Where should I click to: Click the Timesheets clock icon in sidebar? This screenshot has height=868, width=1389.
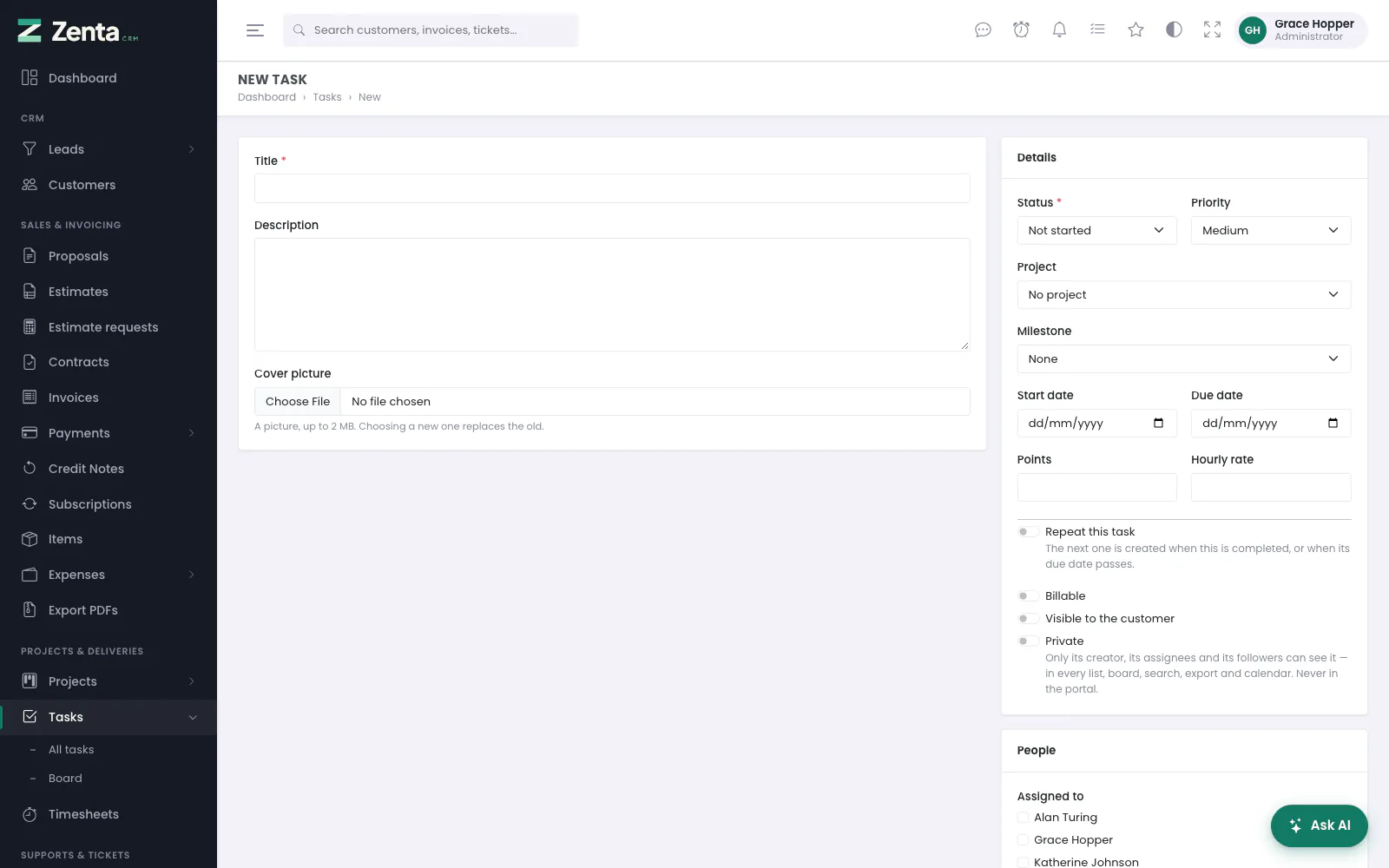[30, 814]
